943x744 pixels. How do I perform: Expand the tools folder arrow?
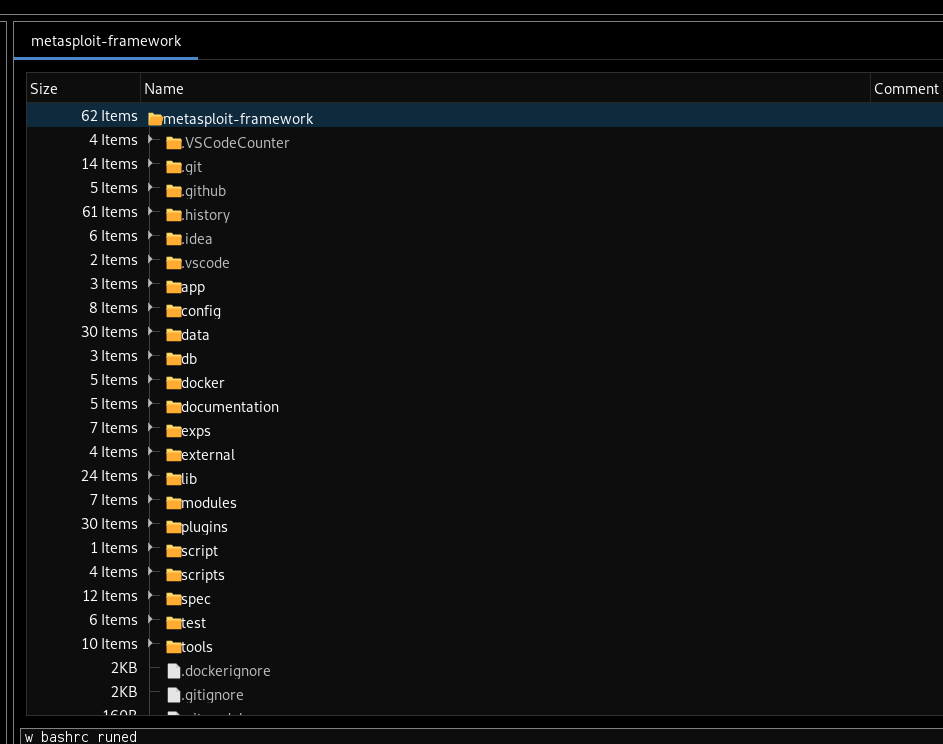coord(150,643)
